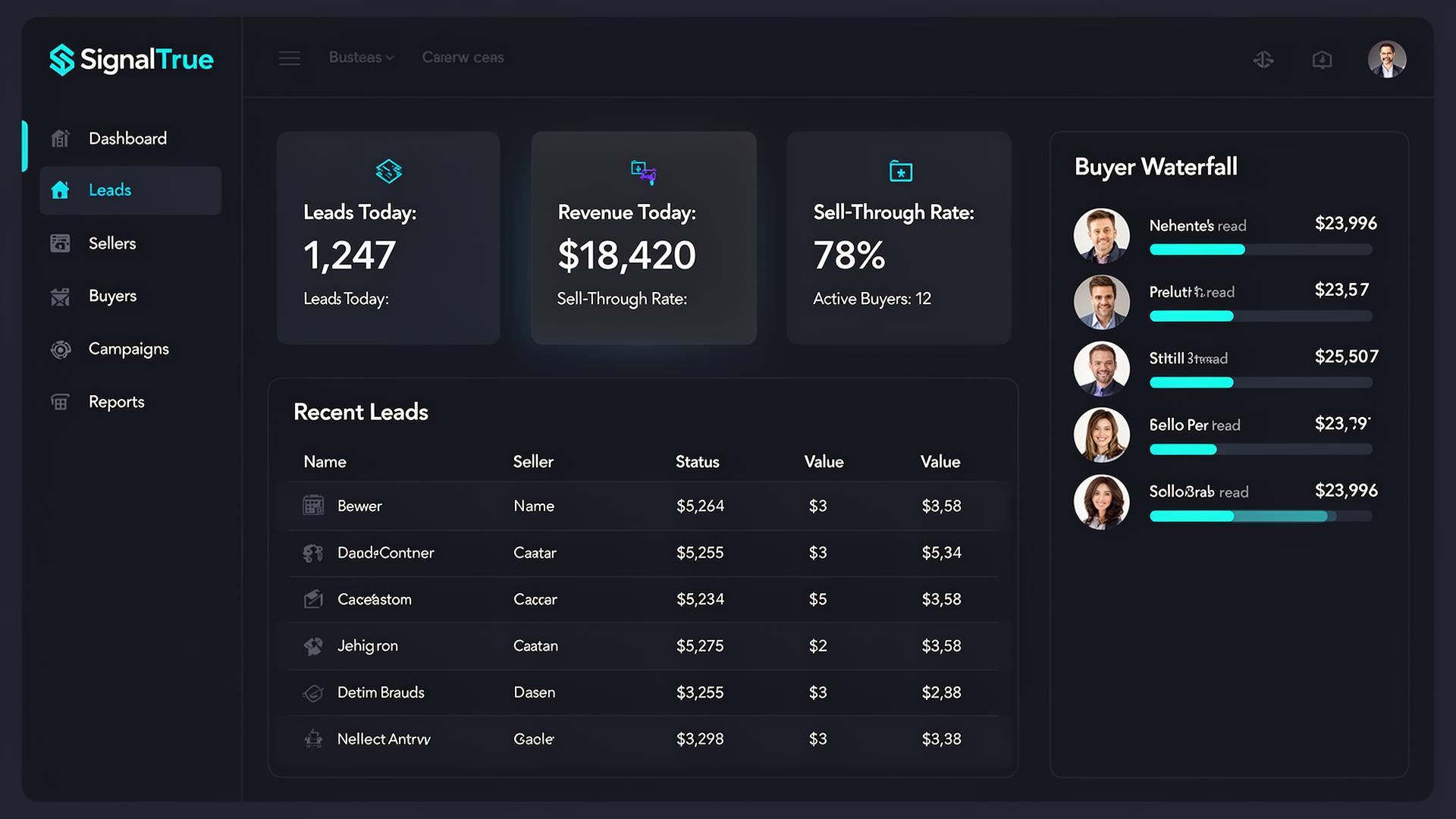Open user profile avatar at top right
This screenshot has width=1456, height=819.
pyautogui.click(x=1386, y=59)
